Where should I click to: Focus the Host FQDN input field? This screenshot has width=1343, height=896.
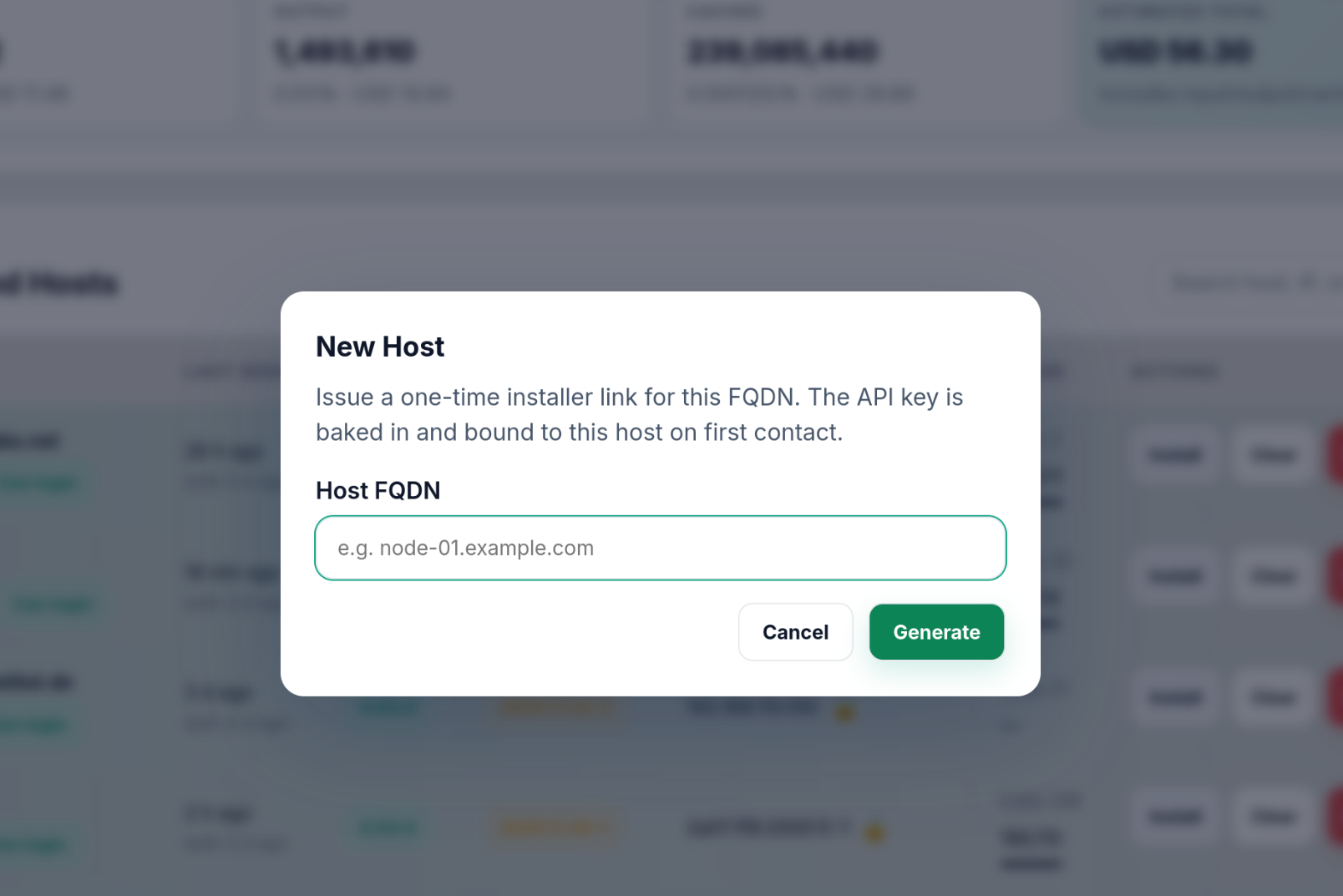coord(660,548)
